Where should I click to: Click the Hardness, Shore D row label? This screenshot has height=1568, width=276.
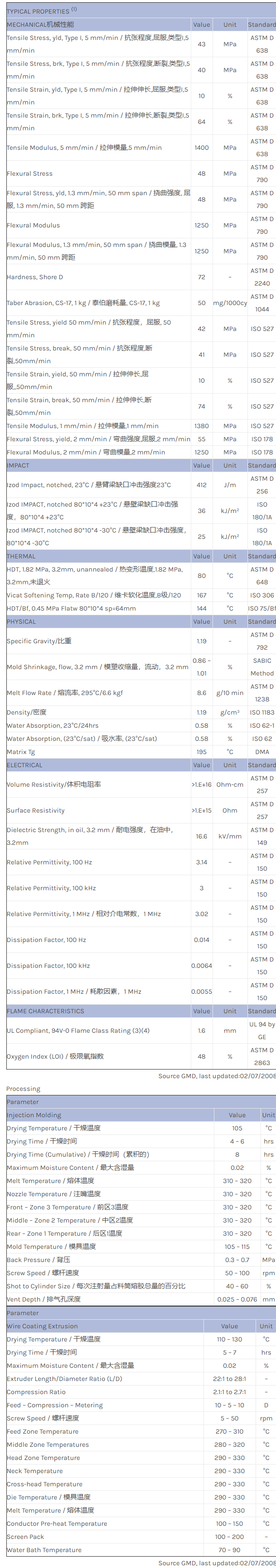(x=34, y=277)
